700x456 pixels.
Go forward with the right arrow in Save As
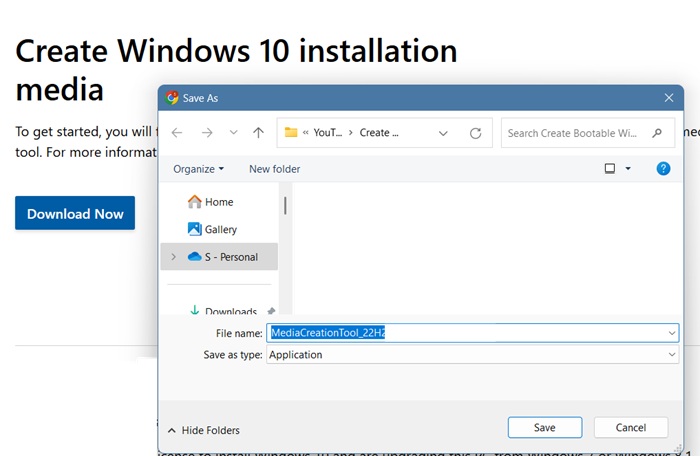pos(207,133)
